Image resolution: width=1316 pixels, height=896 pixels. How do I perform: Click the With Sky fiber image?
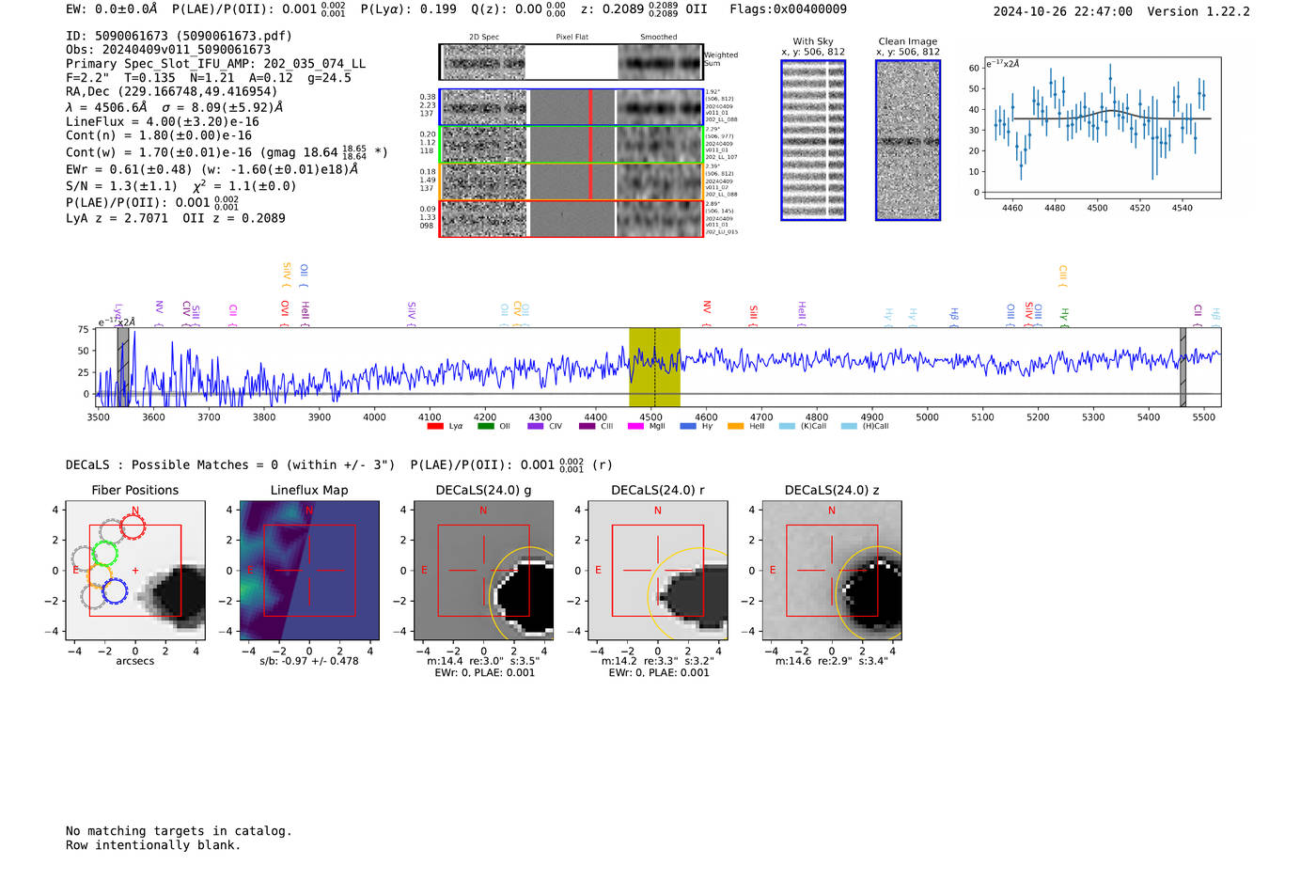click(813, 140)
